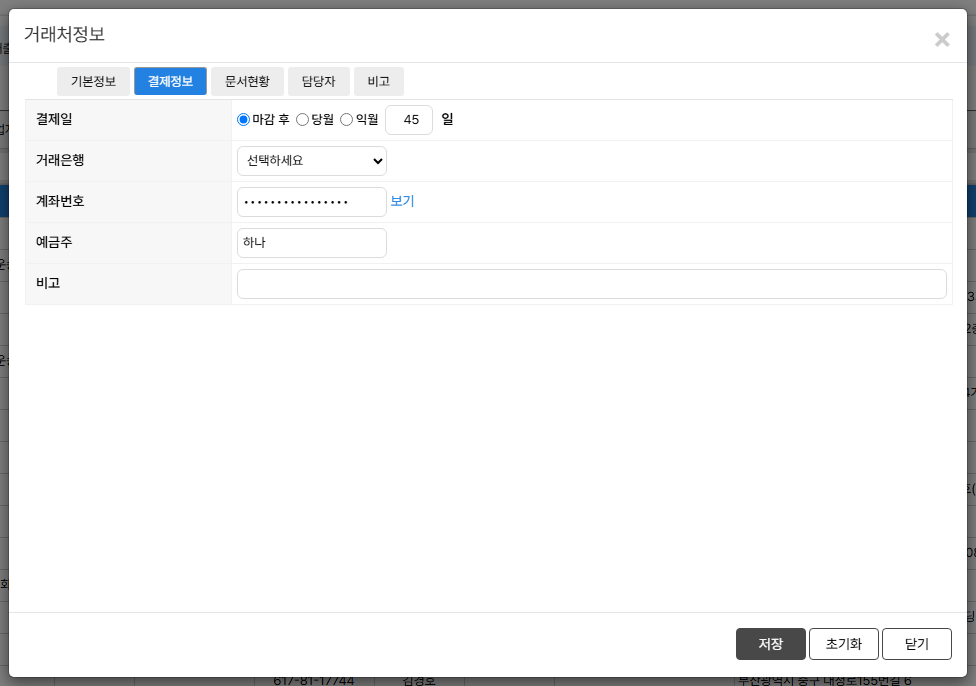Click the payment days field showing 45
Viewport: 976px width, 686px height.
[409, 120]
